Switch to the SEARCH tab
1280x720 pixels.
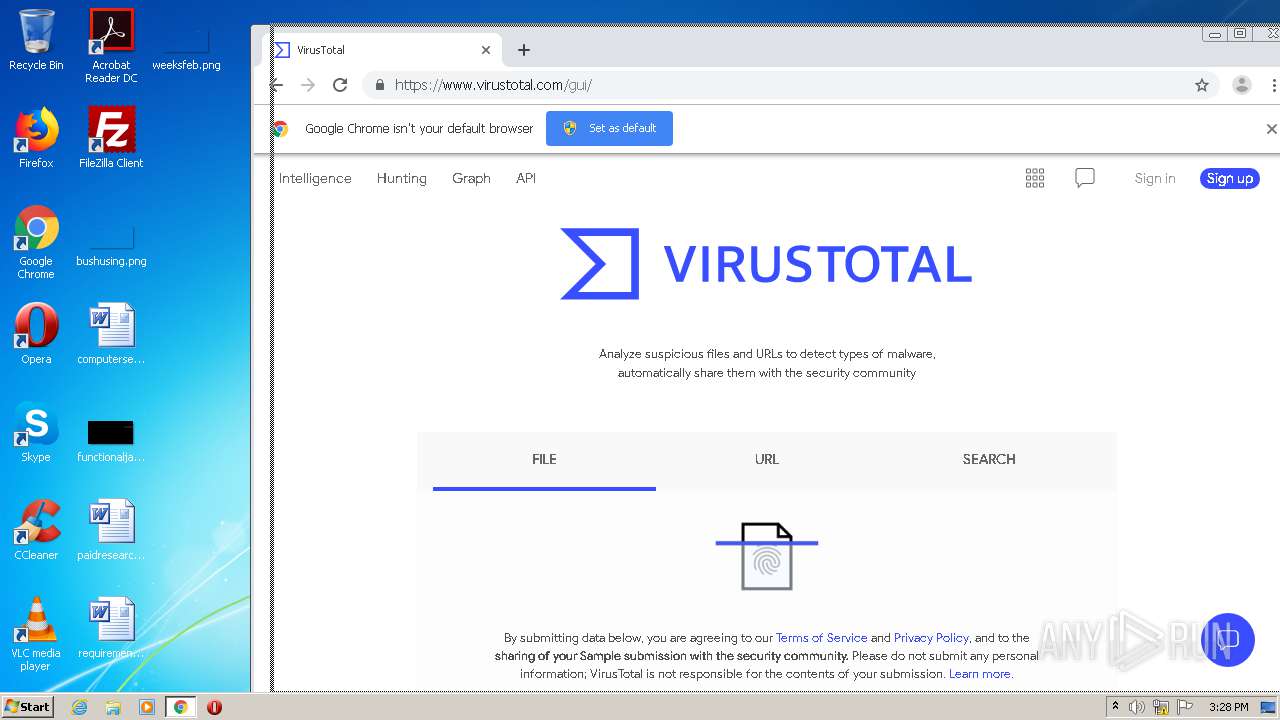pyautogui.click(x=989, y=460)
